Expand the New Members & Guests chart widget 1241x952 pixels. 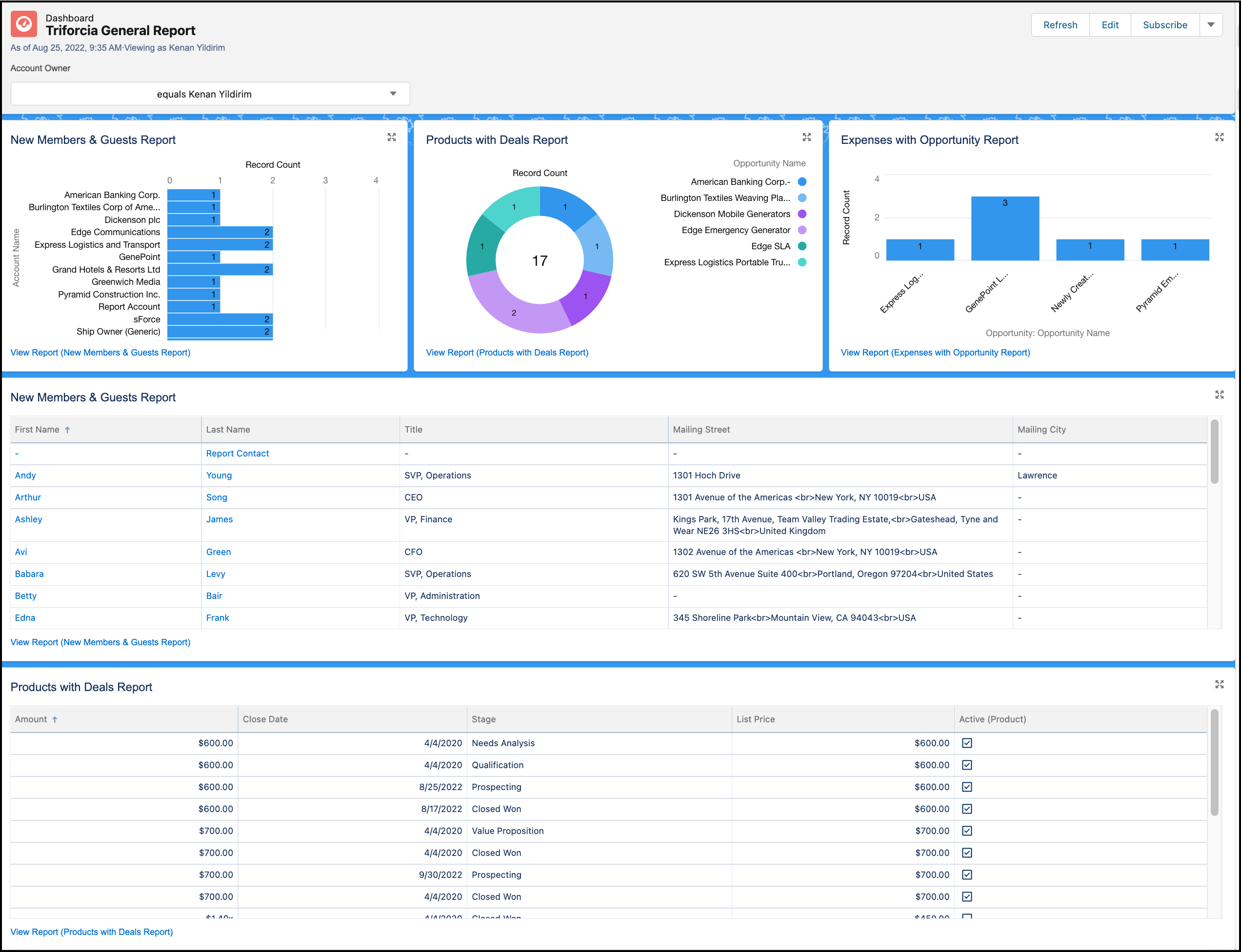[x=392, y=137]
